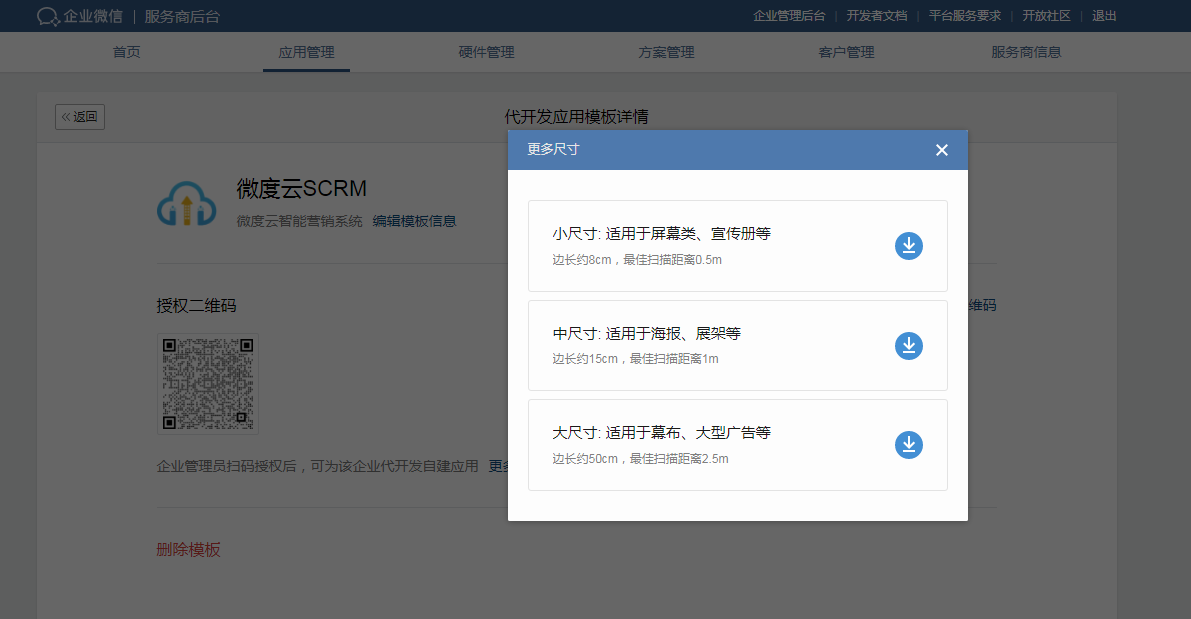Click the 企业微信 logo icon
The image size is (1191, 619).
tap(48, 16)
